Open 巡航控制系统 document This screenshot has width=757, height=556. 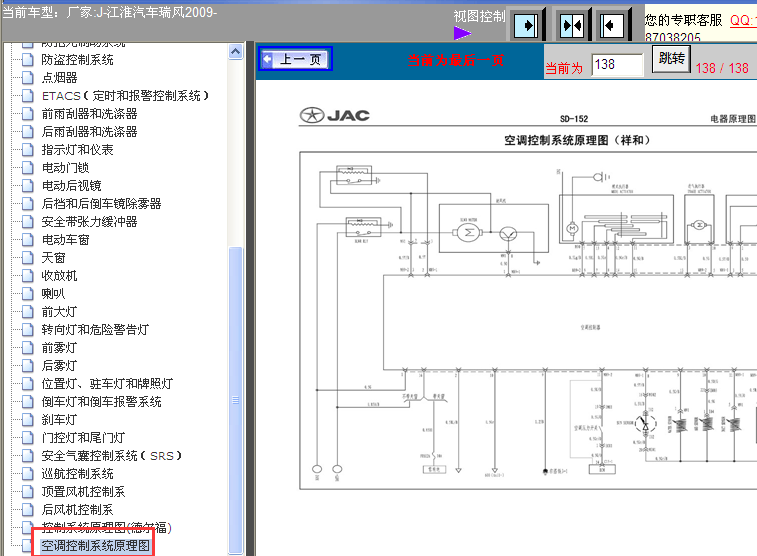tap(77, 474)
